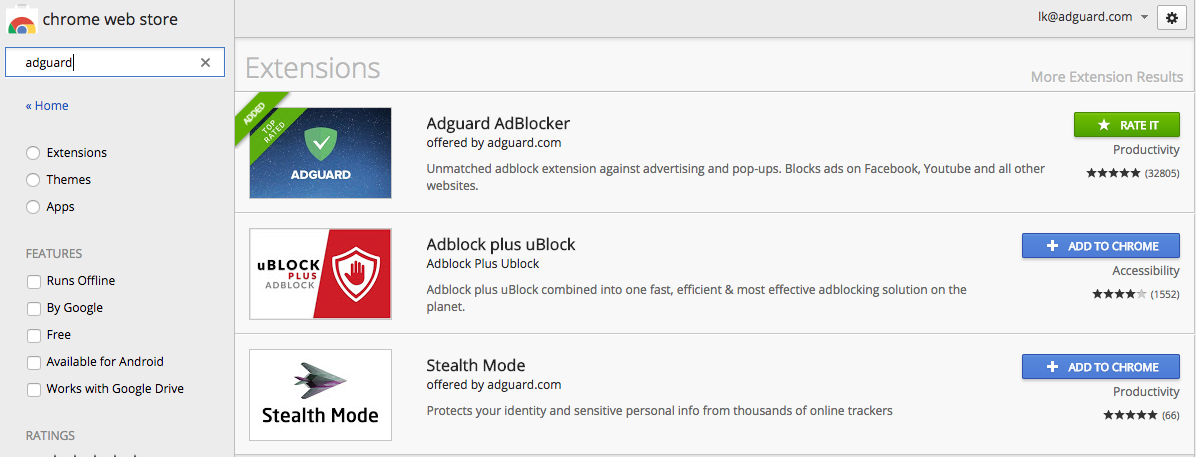Screen dimensions: 1199x457
Task: Click the star rating for Stealth Mode
Action: (1130, 415)
